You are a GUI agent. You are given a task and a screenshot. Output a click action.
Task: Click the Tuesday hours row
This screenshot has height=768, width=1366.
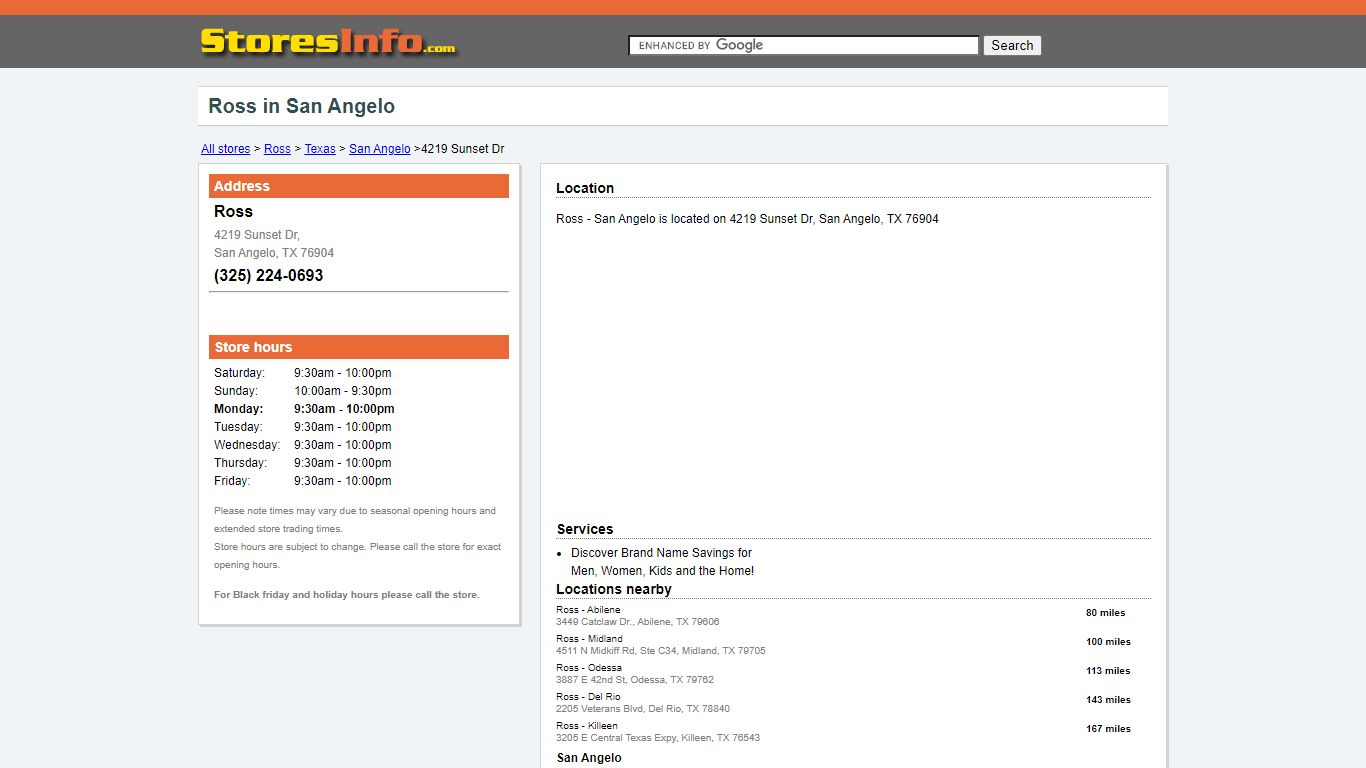click(x=303, y=427)
